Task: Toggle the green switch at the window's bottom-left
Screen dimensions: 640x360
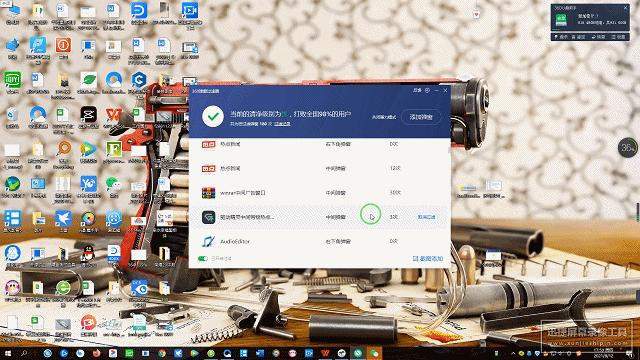Action: 203,258
